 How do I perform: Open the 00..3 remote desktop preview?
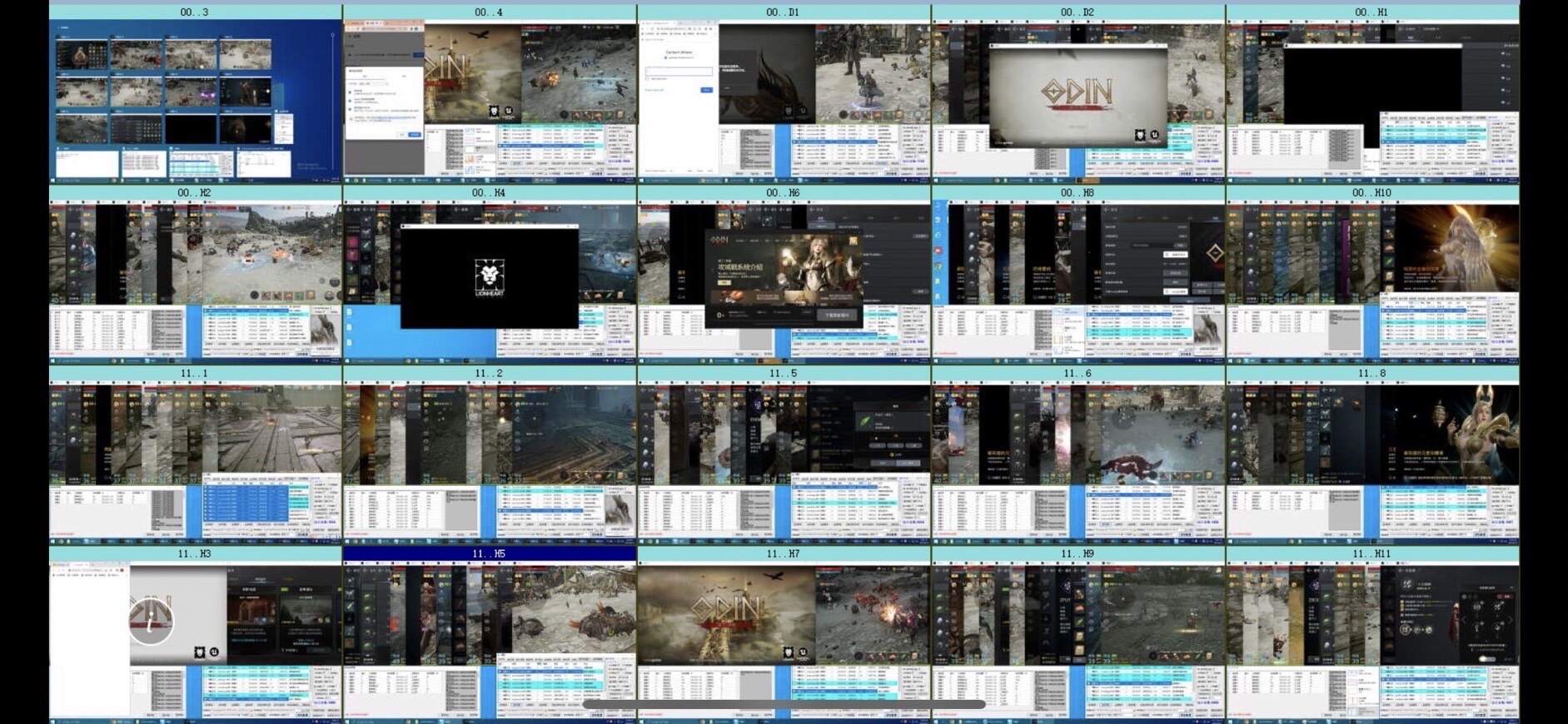point(195,102)
